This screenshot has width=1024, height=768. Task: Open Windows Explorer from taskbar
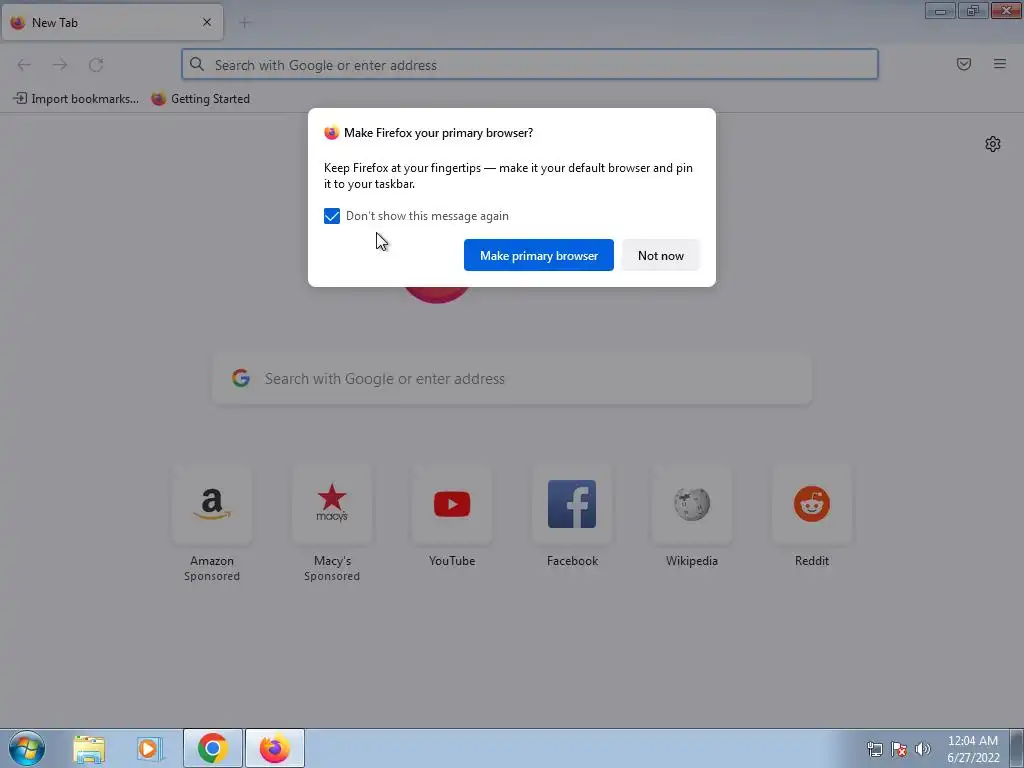tap(89, 749)
